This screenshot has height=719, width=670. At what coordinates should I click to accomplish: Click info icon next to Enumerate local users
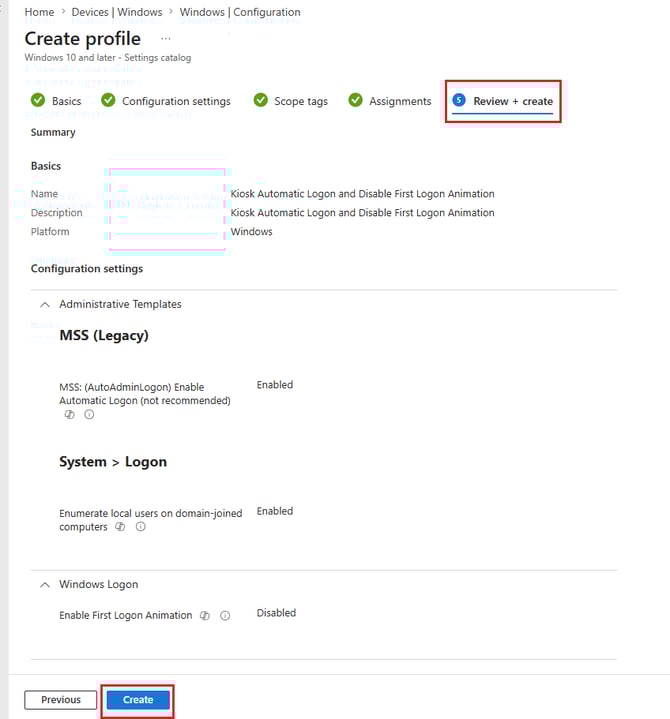pyautogui.click(x=140, y=527)
